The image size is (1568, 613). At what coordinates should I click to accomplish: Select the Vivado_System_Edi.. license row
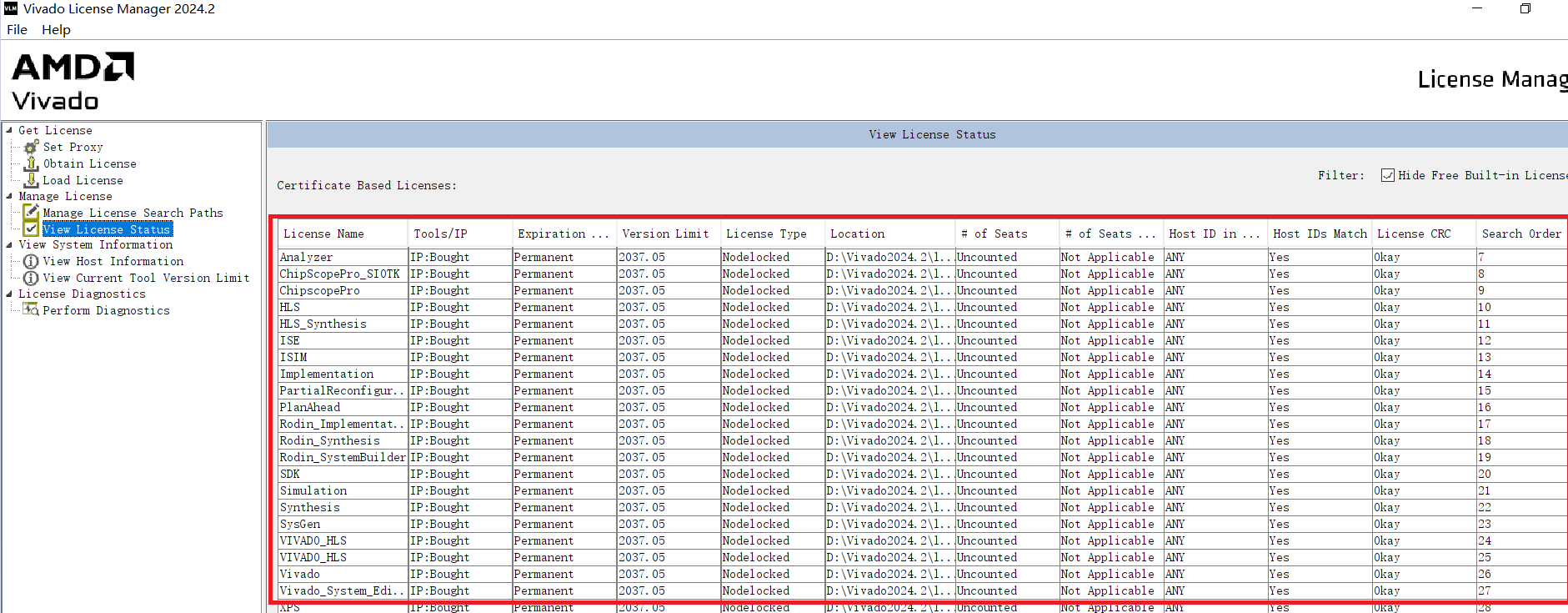(922, 590)
